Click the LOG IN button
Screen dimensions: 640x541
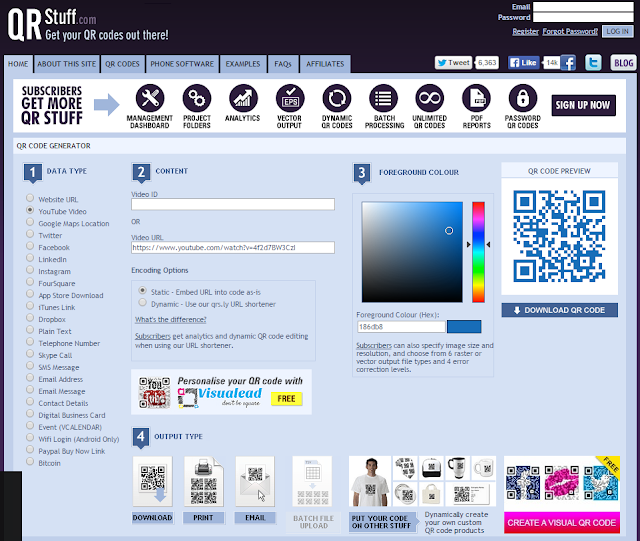[x=618, y=31]
